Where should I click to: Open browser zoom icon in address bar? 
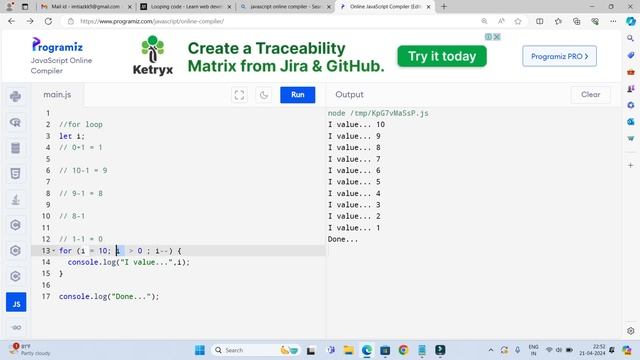(484, 21)
